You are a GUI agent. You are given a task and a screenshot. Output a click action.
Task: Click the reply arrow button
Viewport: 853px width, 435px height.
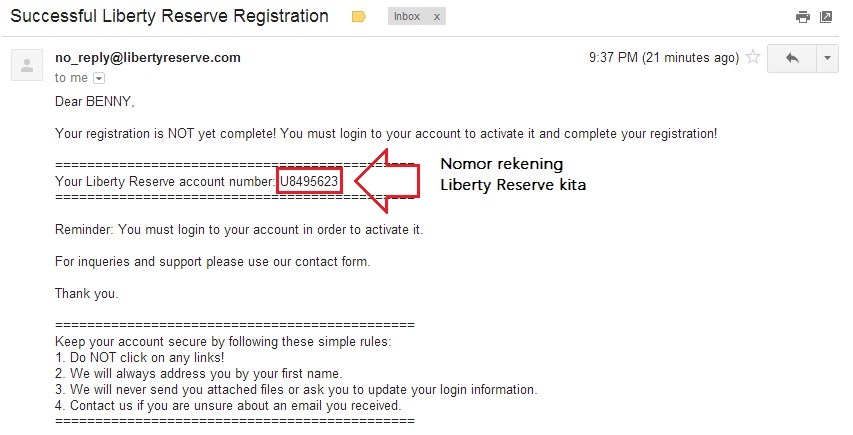point(792,58)
